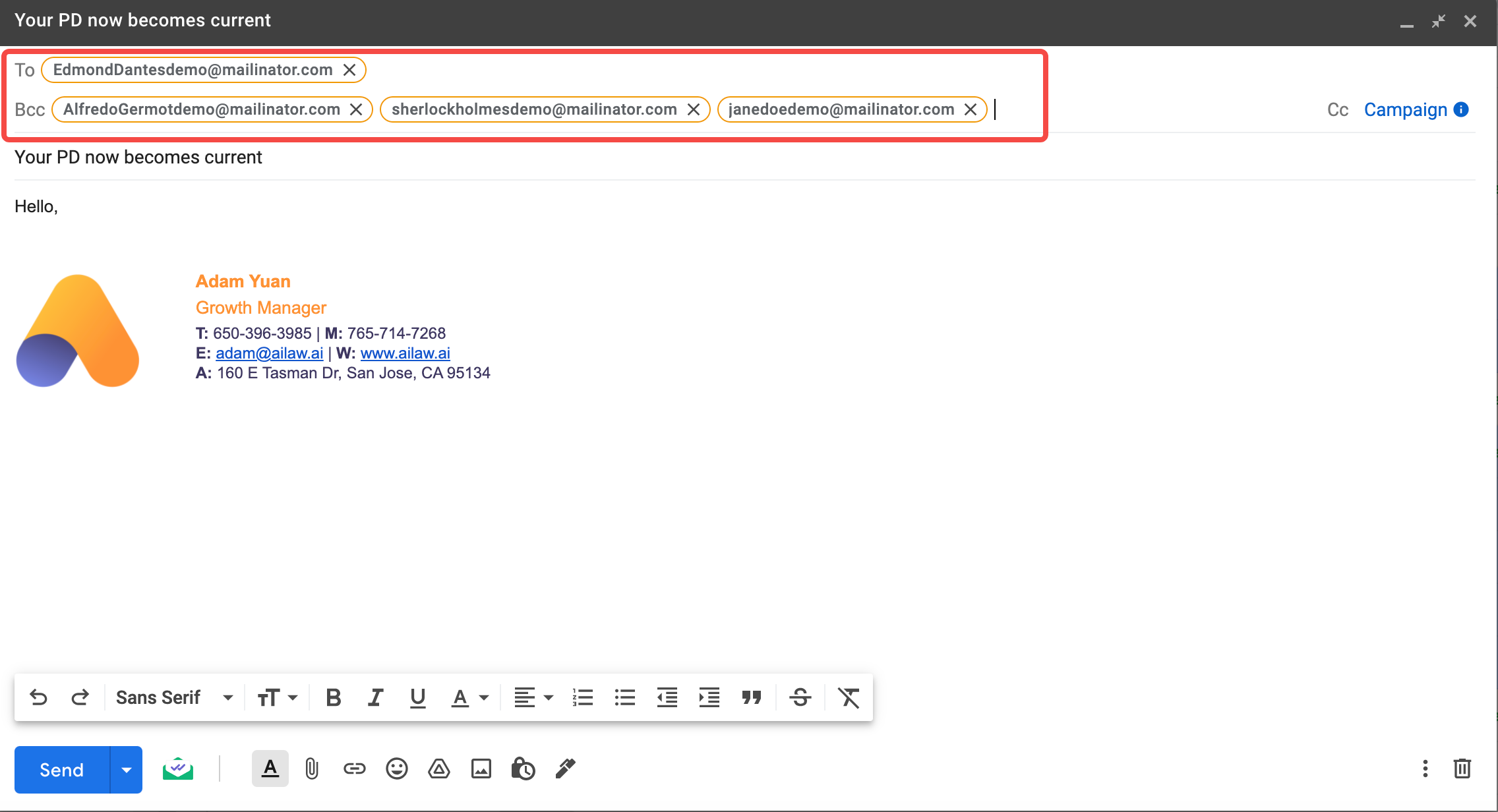Viewport: 1498px width, 812px height.
Task: Remove AlfredoGermotdemo from Bcc
Action: click(x=356, y=109)
